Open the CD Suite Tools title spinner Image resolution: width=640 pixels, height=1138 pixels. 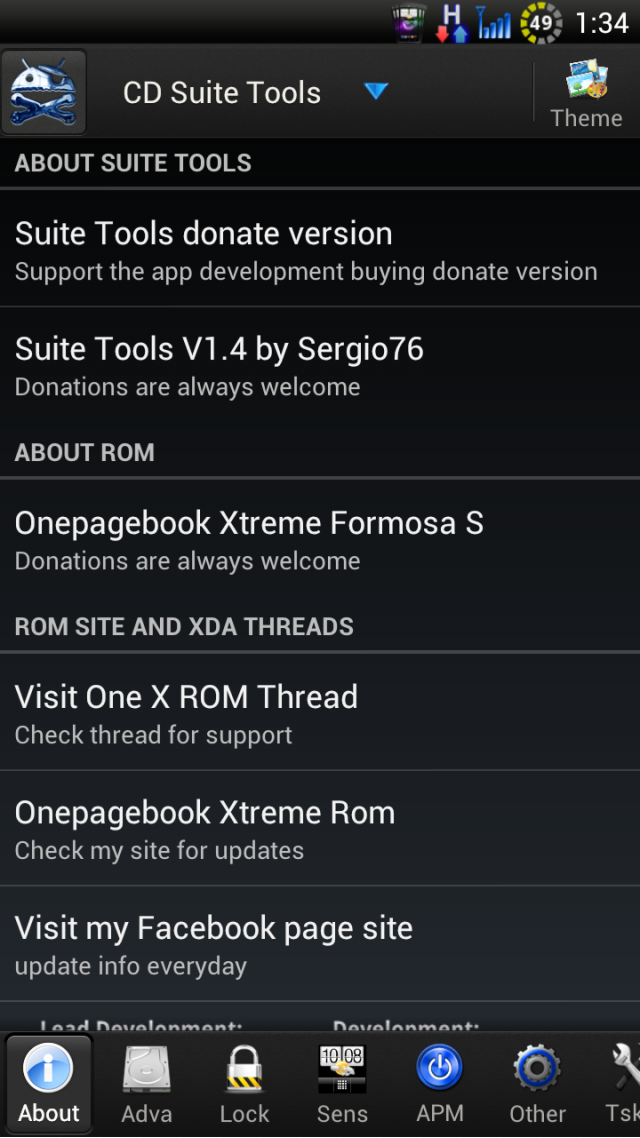[x=250, y=92]
